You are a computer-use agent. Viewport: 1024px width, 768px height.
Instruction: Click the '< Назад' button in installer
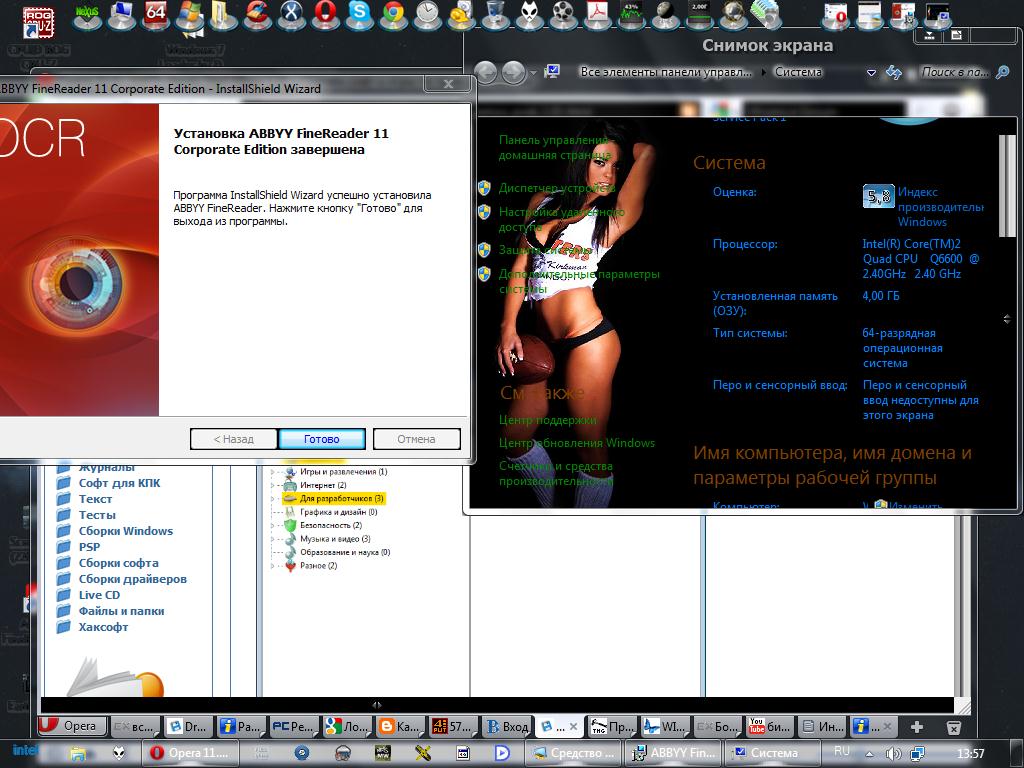(x=233, y=439)
